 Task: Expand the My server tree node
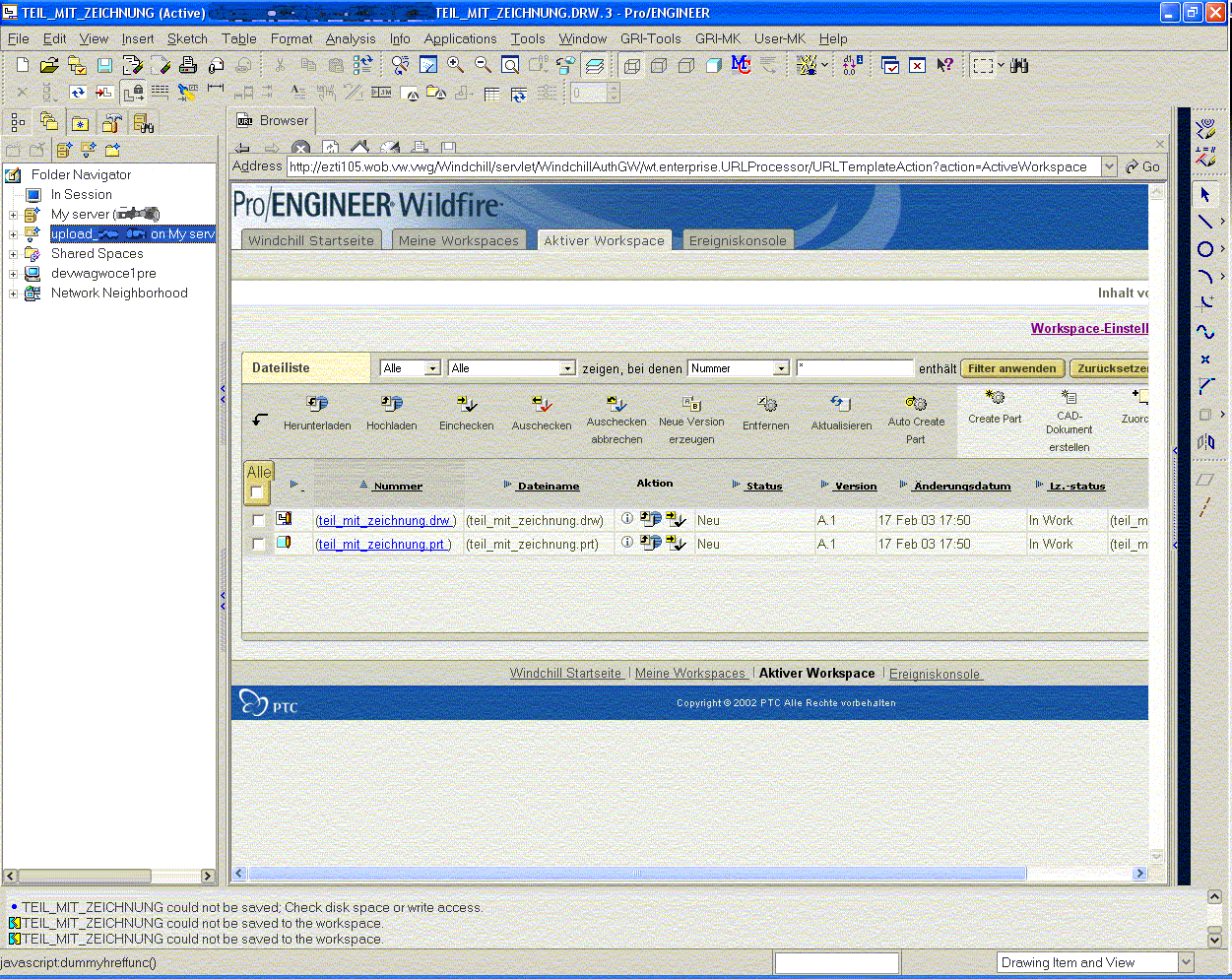(13, 215)
